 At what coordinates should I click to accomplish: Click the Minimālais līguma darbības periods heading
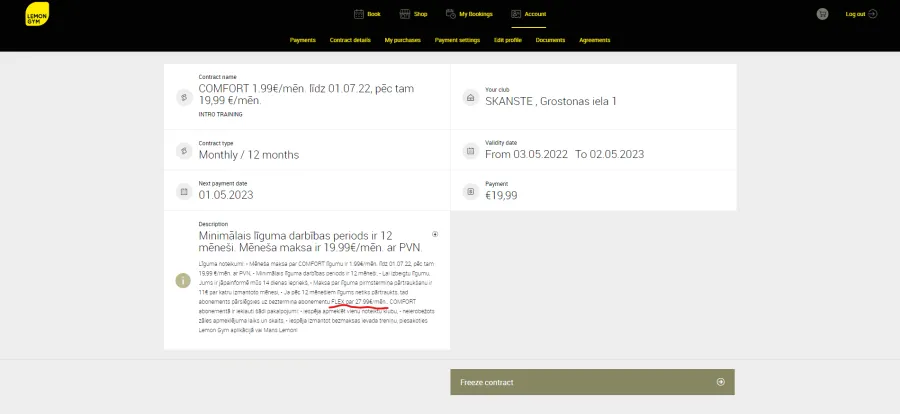311,242
